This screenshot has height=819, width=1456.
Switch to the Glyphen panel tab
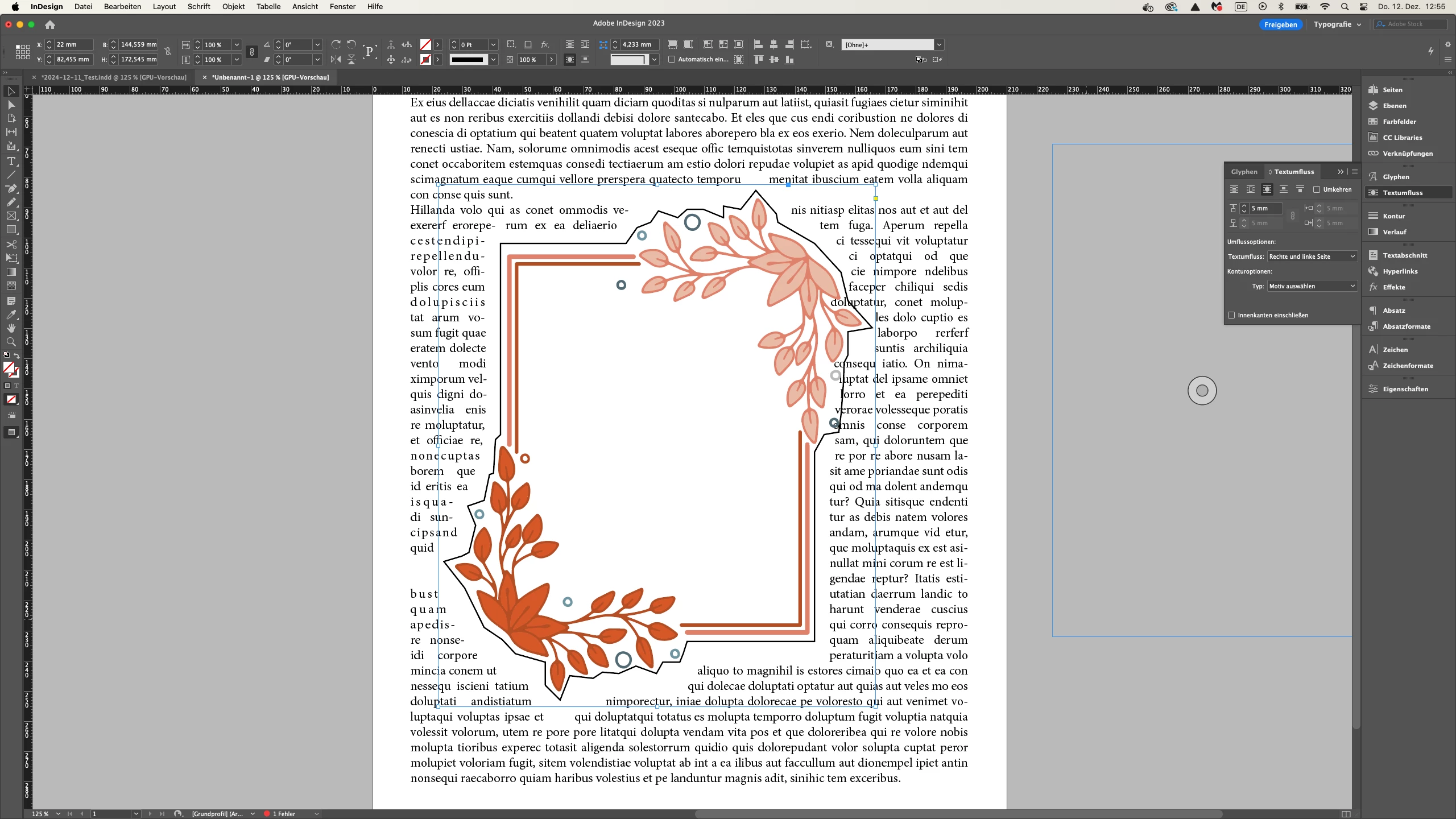click(1244, 172)
